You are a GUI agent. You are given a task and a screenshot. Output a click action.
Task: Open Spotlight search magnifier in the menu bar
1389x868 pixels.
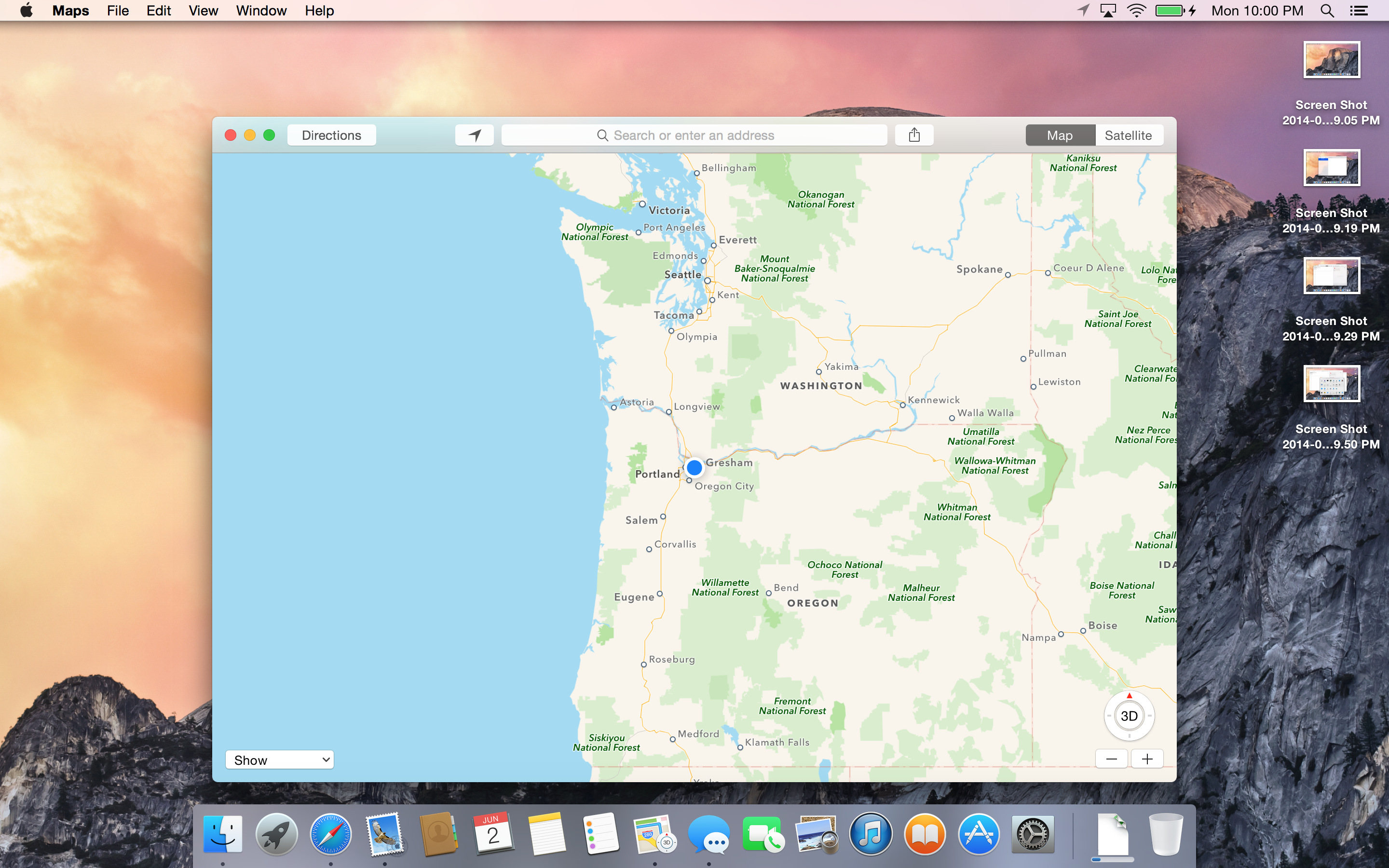[x=1327, y=10]
